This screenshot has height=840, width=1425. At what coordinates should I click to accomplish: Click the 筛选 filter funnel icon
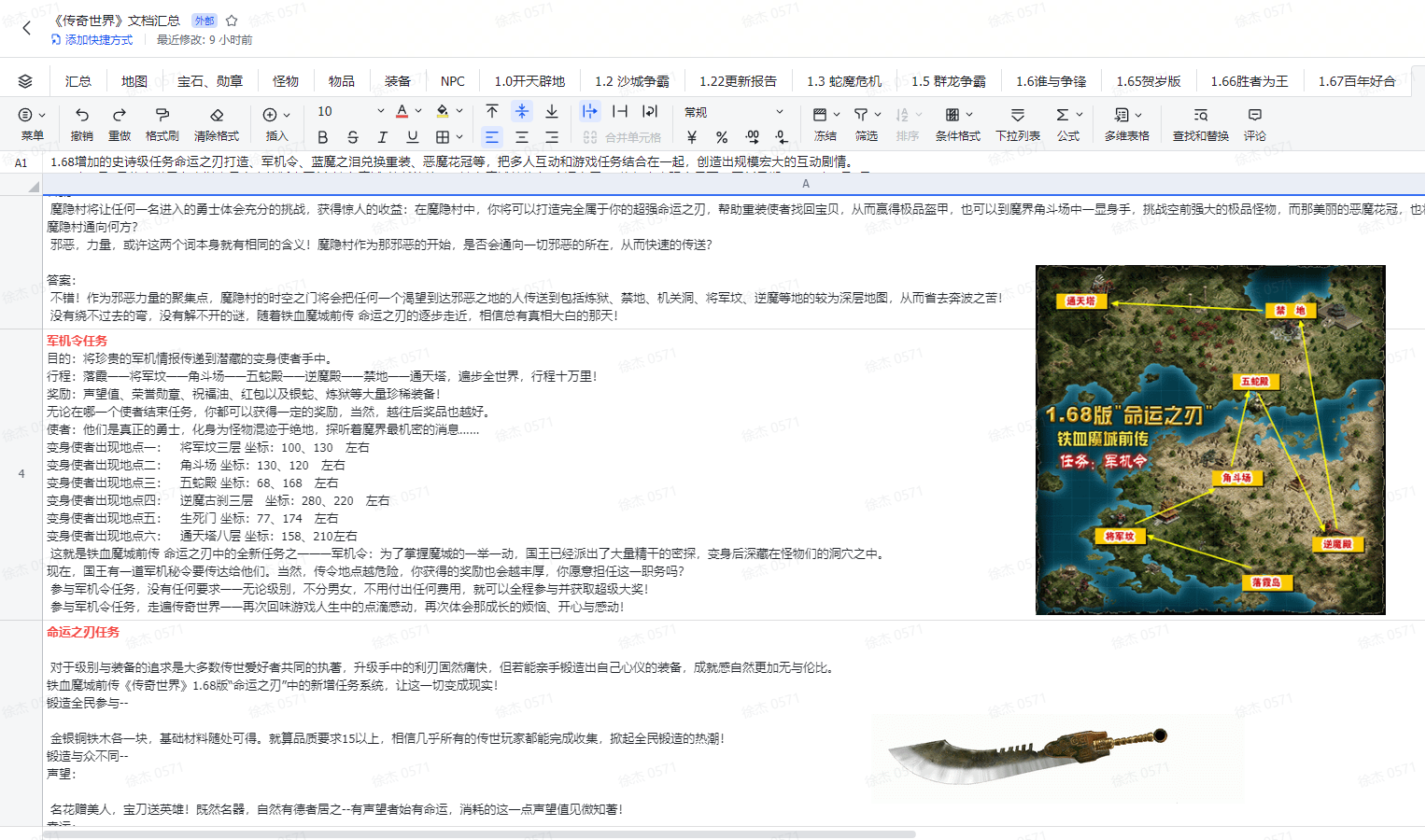pyautogui.click(x=861, y=114)
